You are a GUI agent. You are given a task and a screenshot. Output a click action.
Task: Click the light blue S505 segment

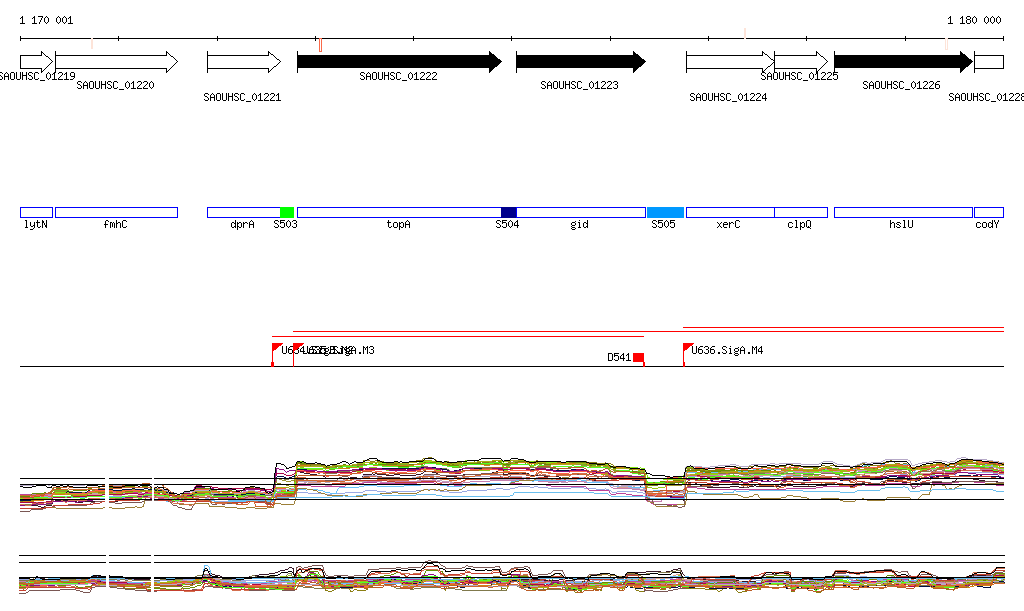click(x=665, y=212)
